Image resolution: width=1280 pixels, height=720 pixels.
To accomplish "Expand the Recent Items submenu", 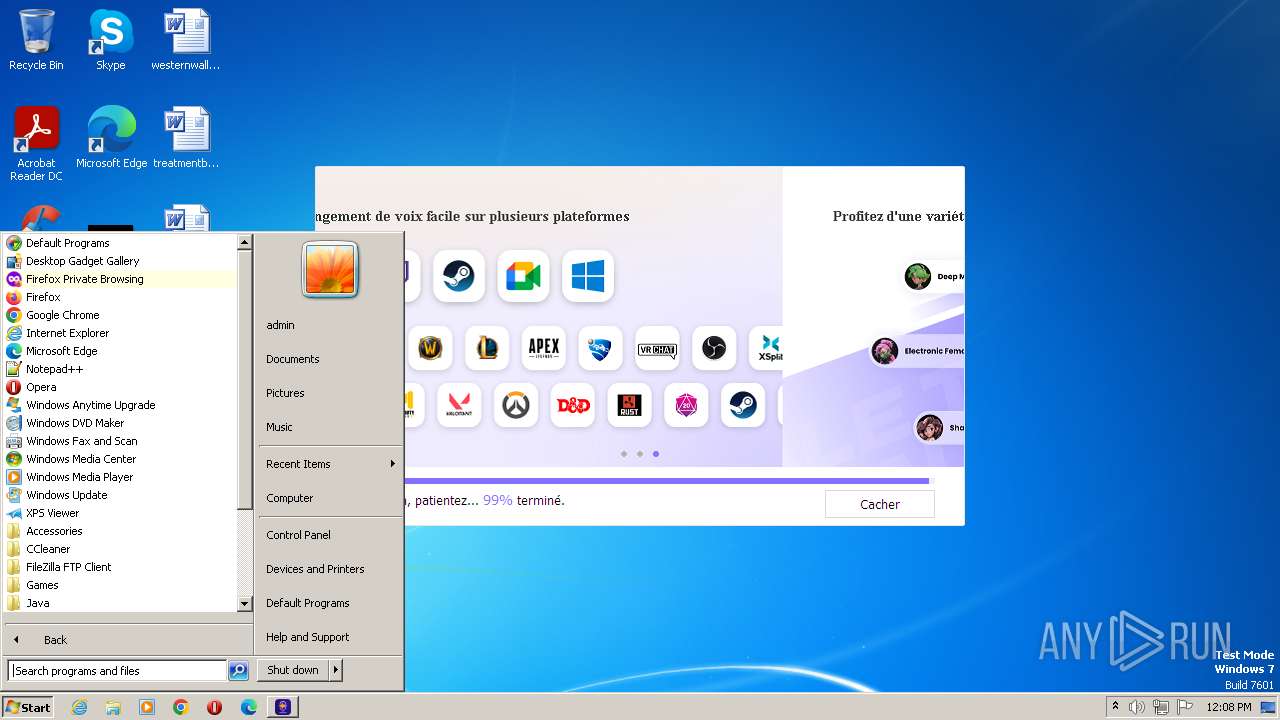I will click(x=330, y=464).
